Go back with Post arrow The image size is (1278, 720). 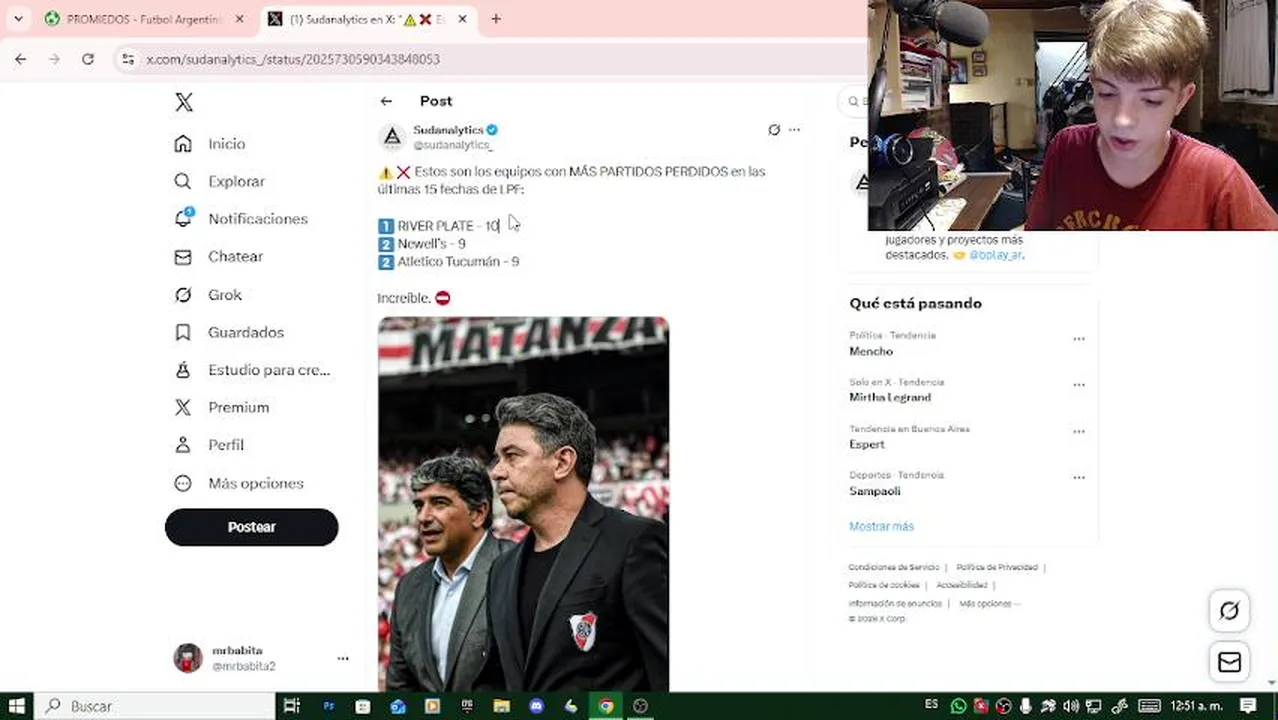pyautogui.click(x=386, y=101)
